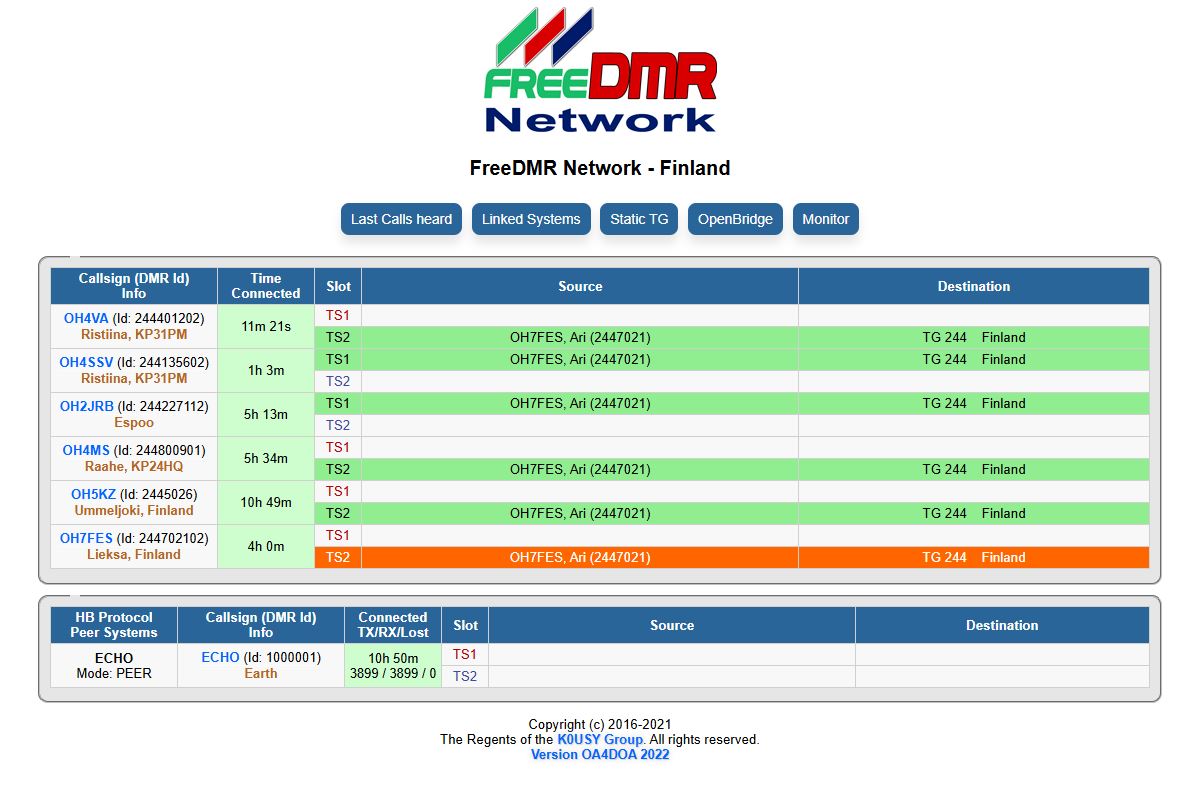Select OH5KZ time connected '10h 49m'

click(x=266, y=502)
